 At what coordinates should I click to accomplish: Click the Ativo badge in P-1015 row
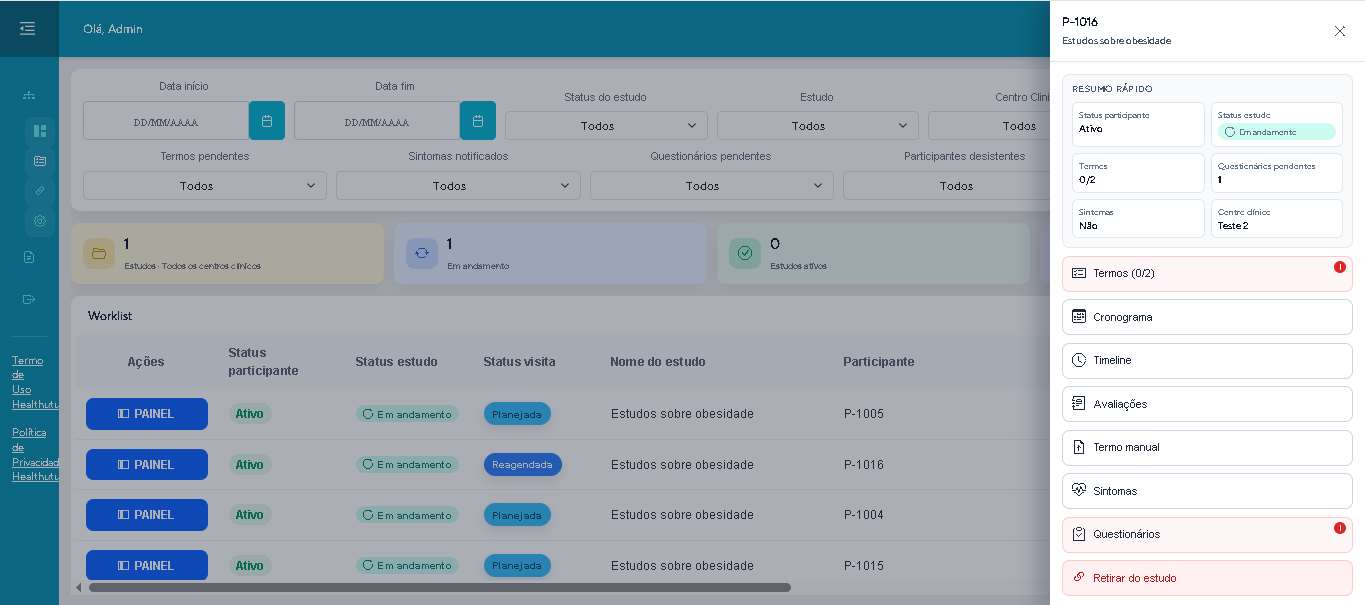[x=250, y=565]
